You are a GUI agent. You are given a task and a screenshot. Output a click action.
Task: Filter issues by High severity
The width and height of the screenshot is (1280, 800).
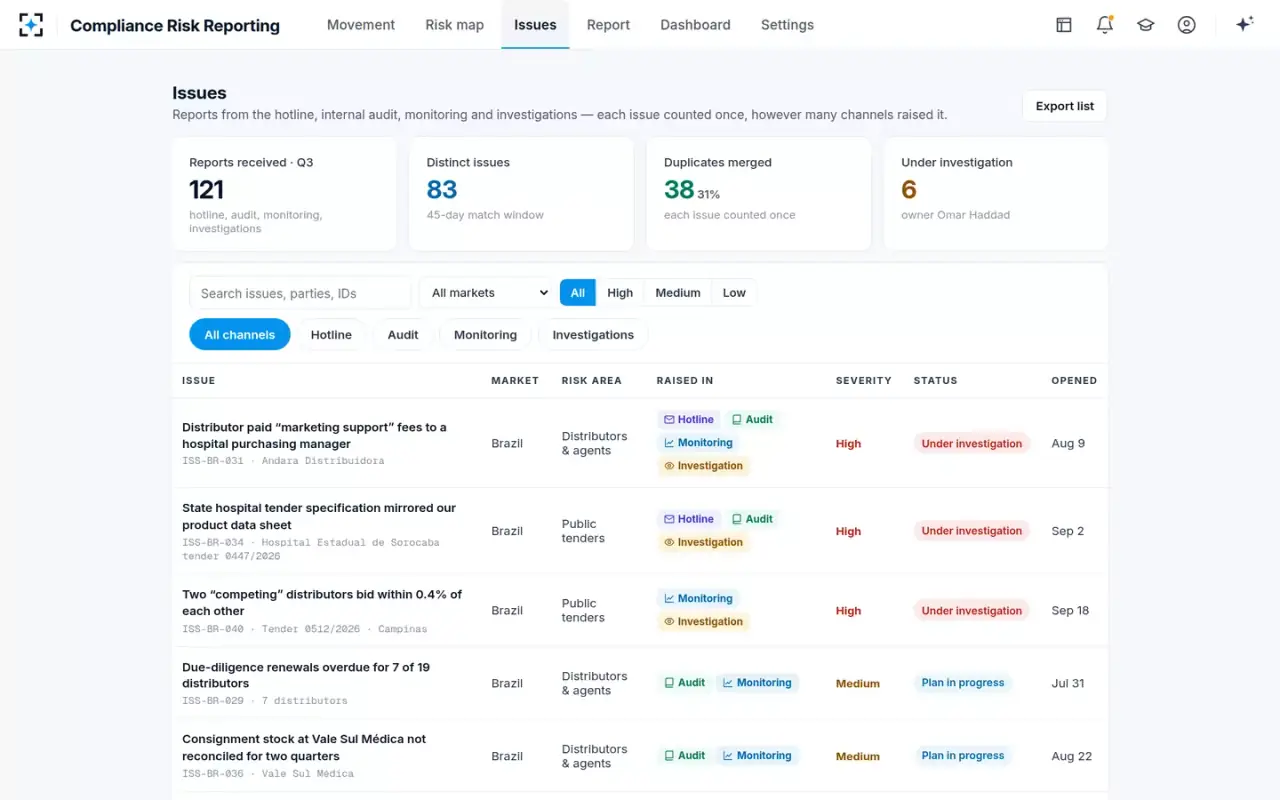tap(620, 293)
